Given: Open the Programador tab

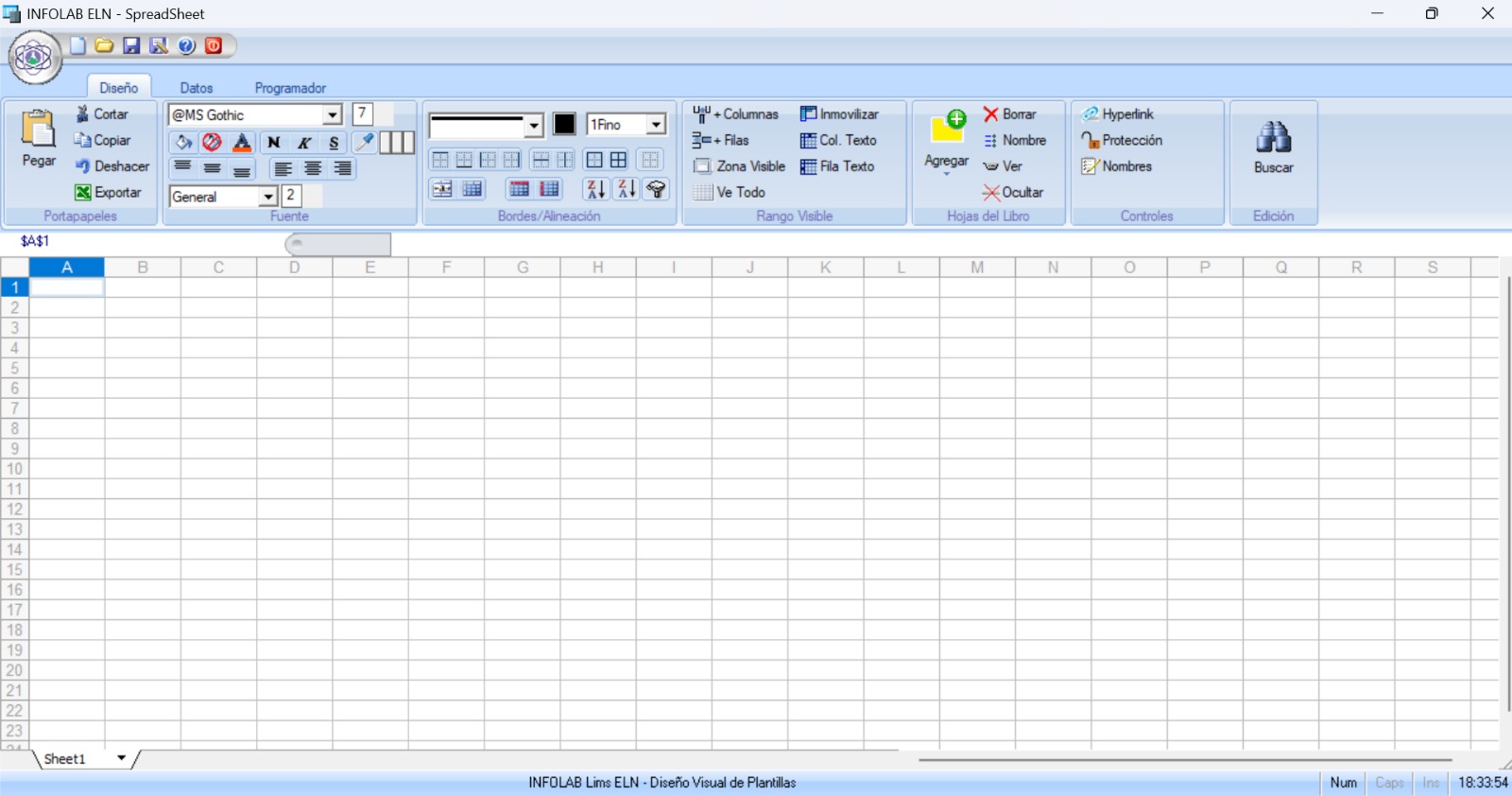Looking at the screenshot, I should pos(290,88).
